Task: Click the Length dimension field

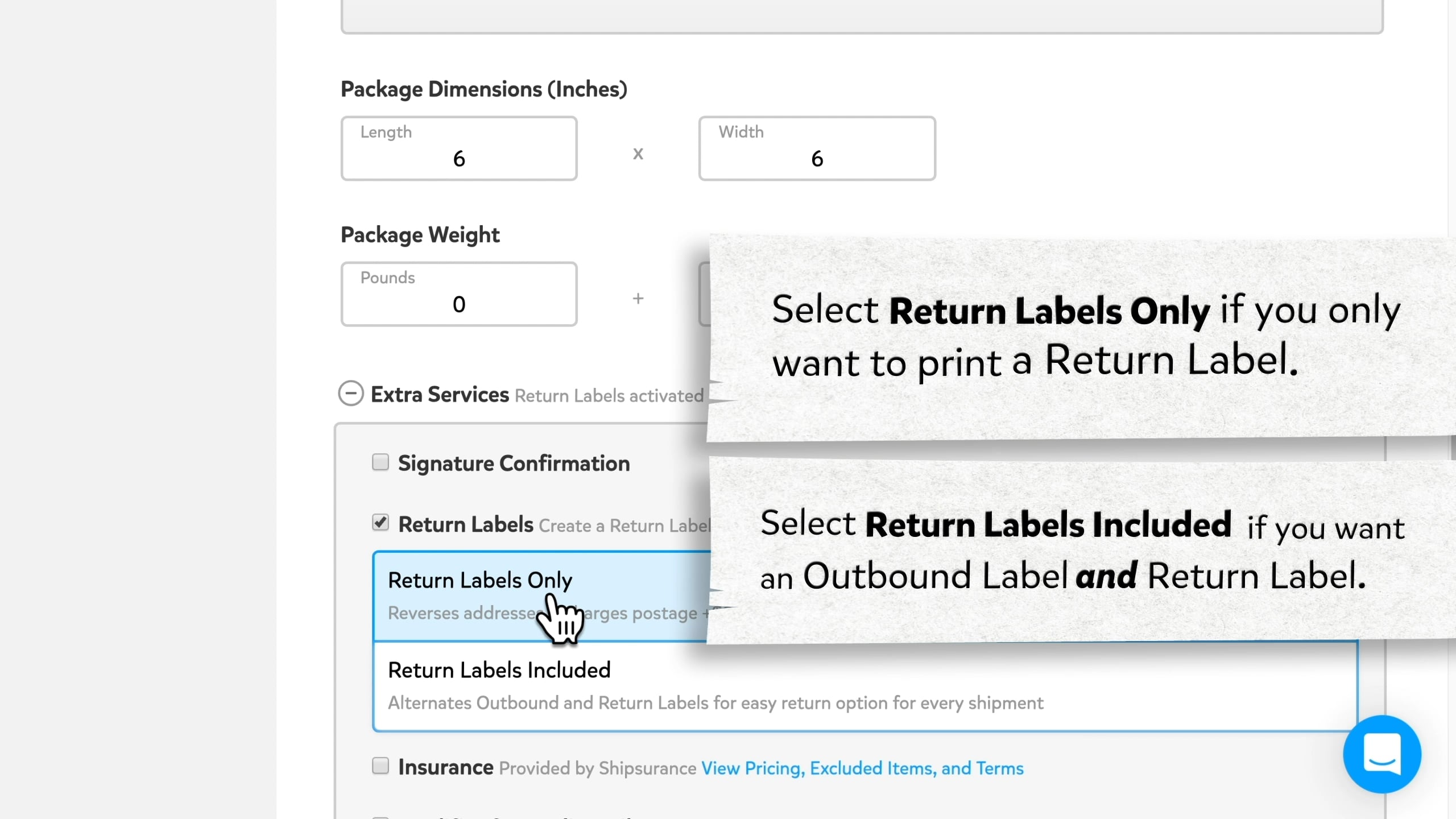Action: click(459, 149)
